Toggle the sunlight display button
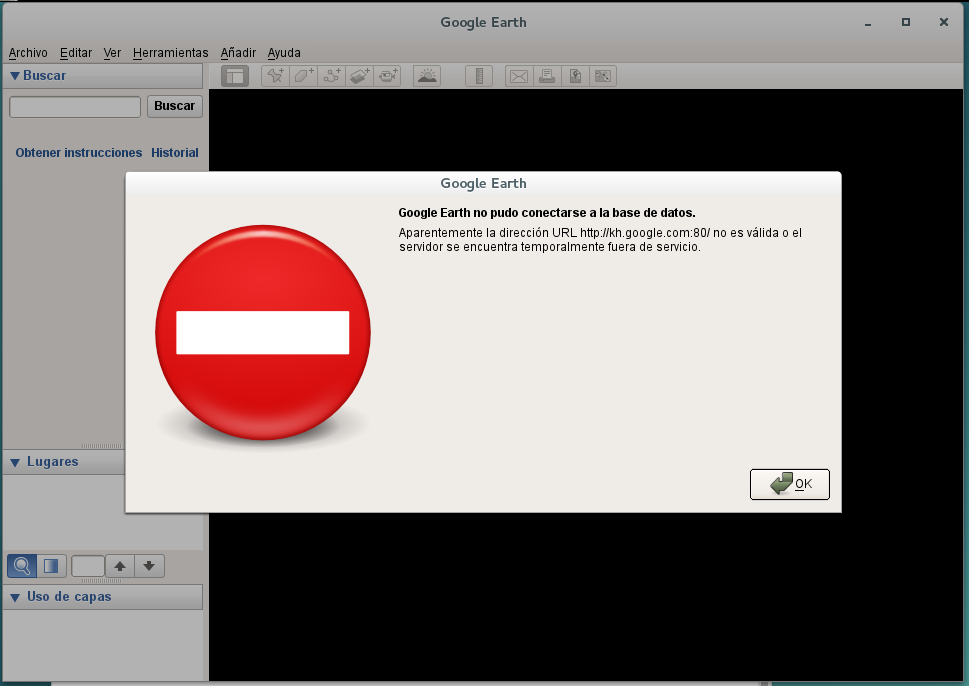Viewport: 969px width, 686px height. point(427,76)
